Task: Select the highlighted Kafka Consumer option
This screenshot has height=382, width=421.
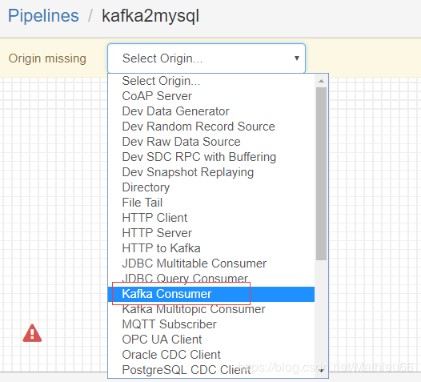Action: [211, 294]
